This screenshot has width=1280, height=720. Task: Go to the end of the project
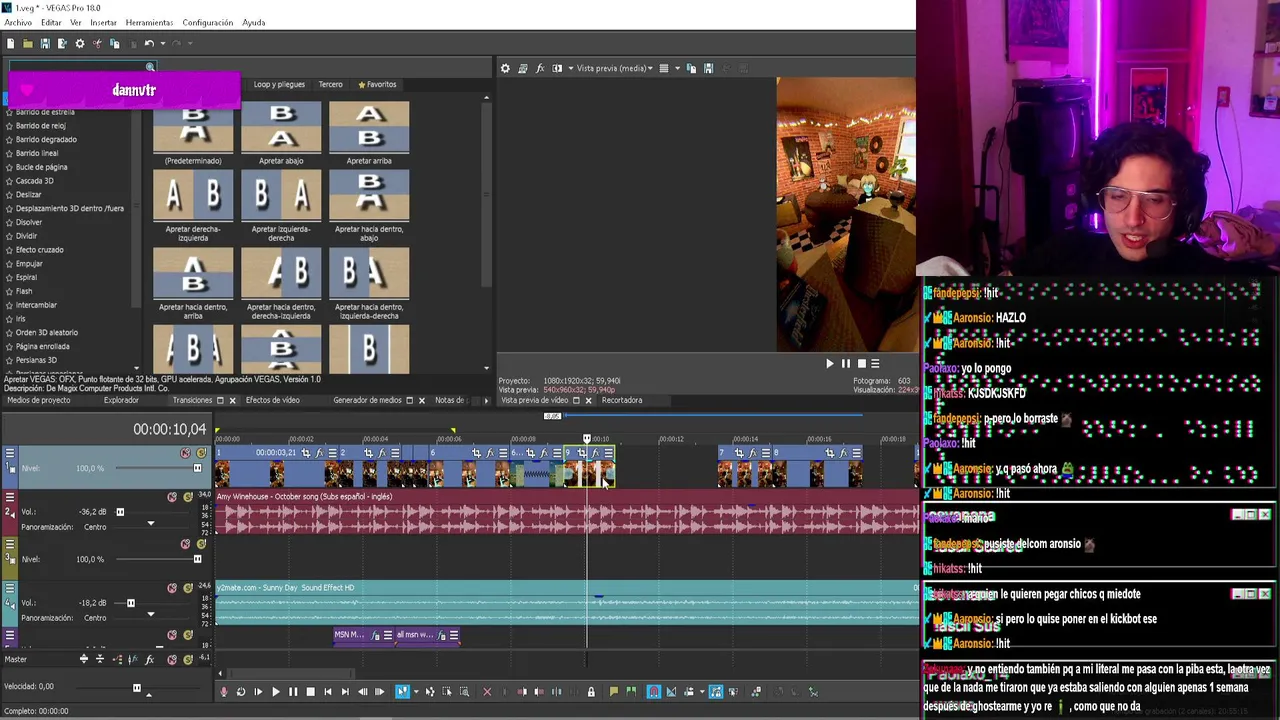coord(345,691)
